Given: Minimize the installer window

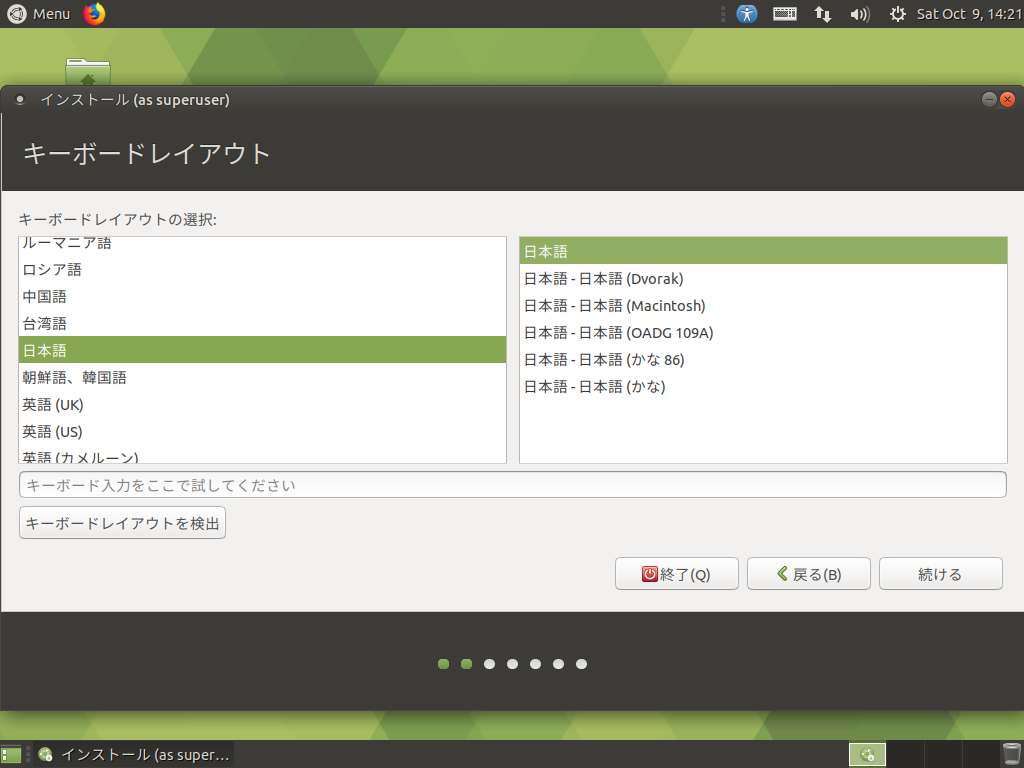Looking at the screenshot, I should pyautogui.click(x=989, y=99).
